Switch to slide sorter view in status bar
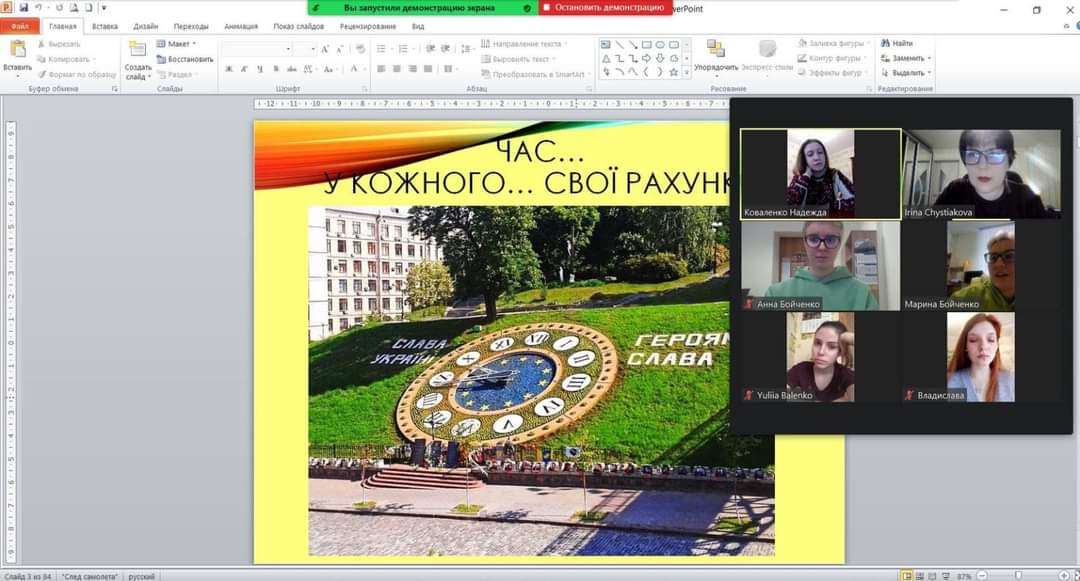 click(x=918, y=576)
